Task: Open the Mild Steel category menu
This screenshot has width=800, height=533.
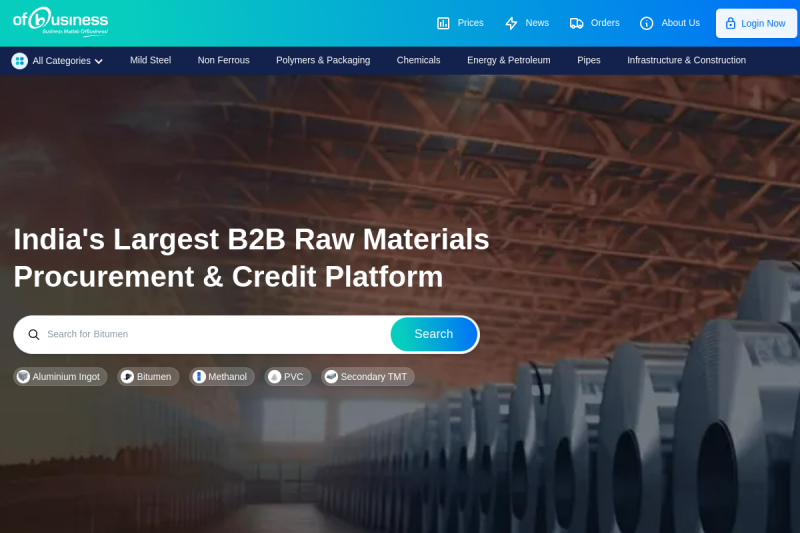Action: pos(150,60)
